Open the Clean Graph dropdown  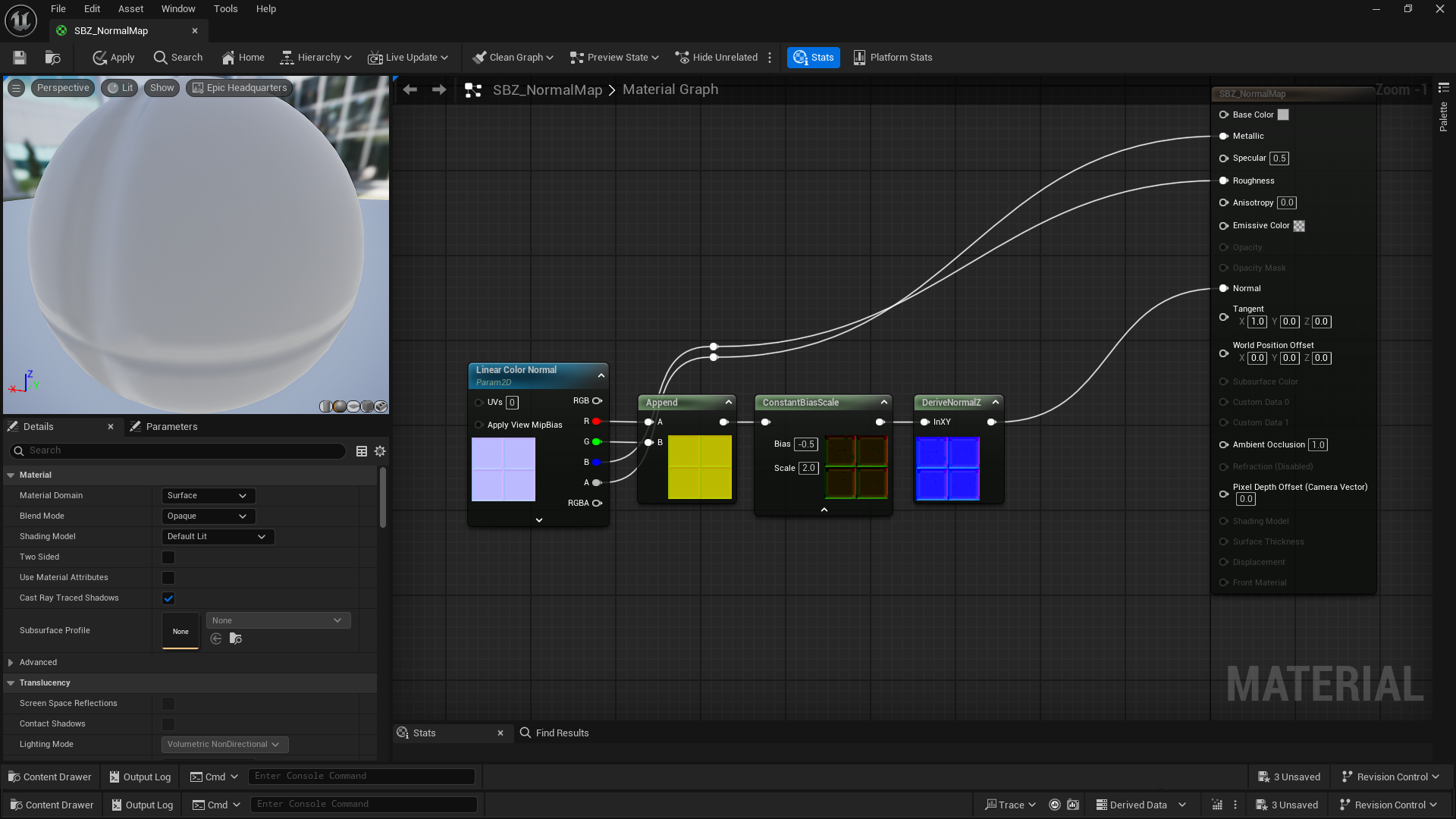click(x=513, y=58)
